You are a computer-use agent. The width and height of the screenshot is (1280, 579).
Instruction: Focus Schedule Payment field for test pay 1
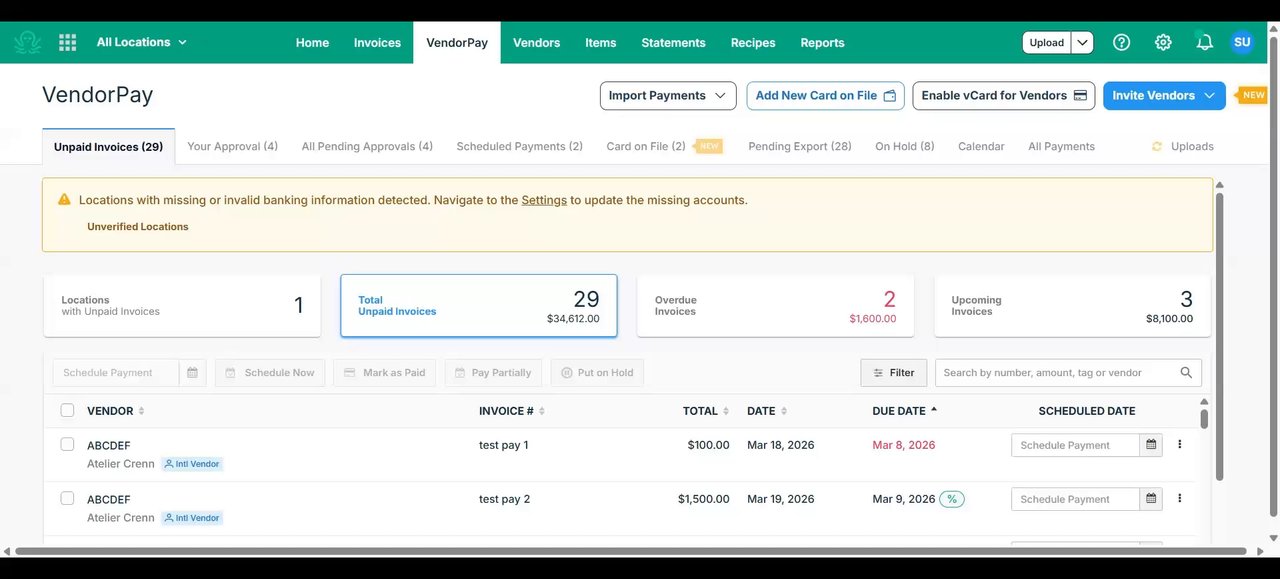click(x=1075, y=445)
